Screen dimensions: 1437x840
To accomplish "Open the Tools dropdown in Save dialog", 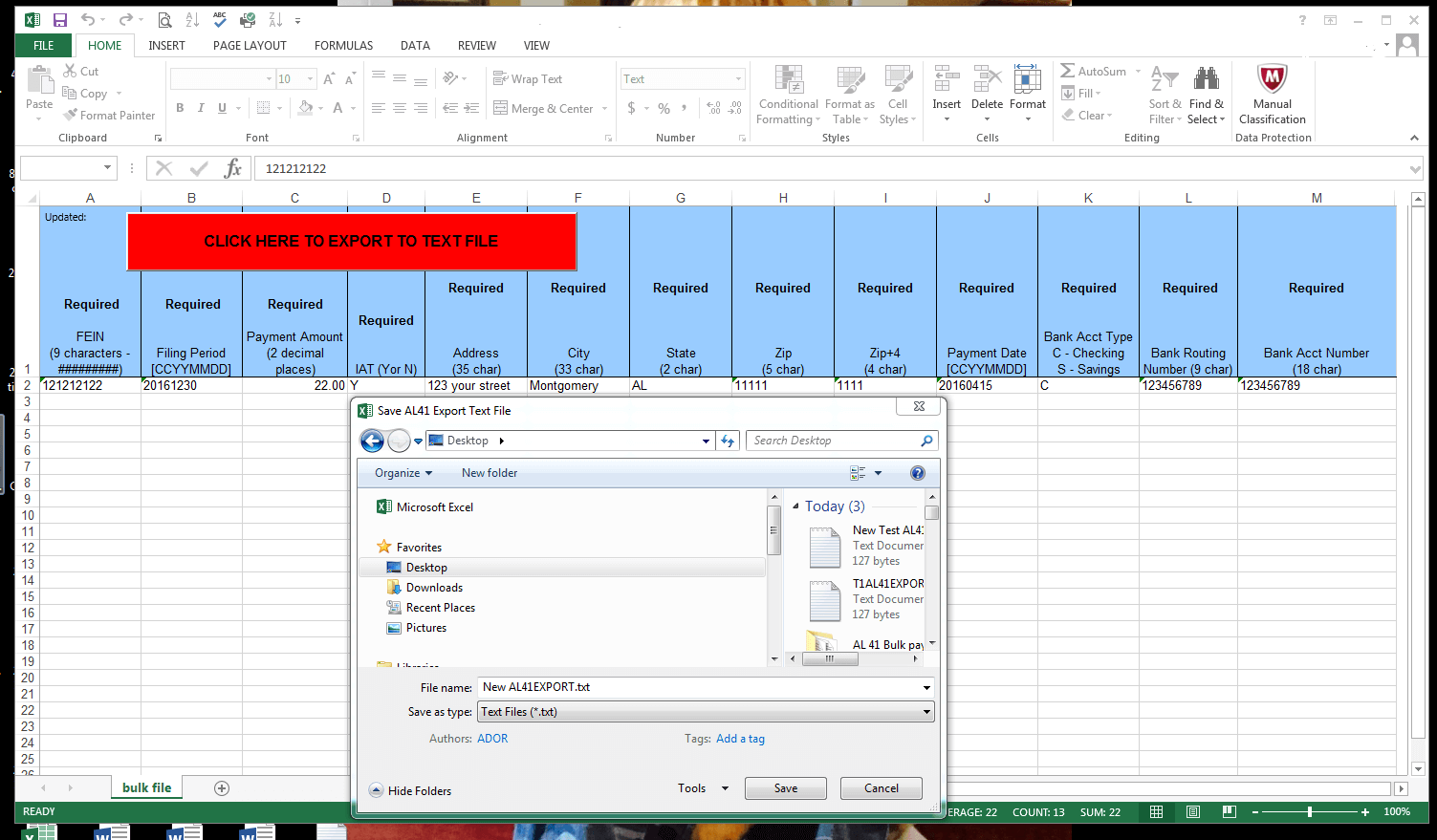I will click(x=703, y=788).
